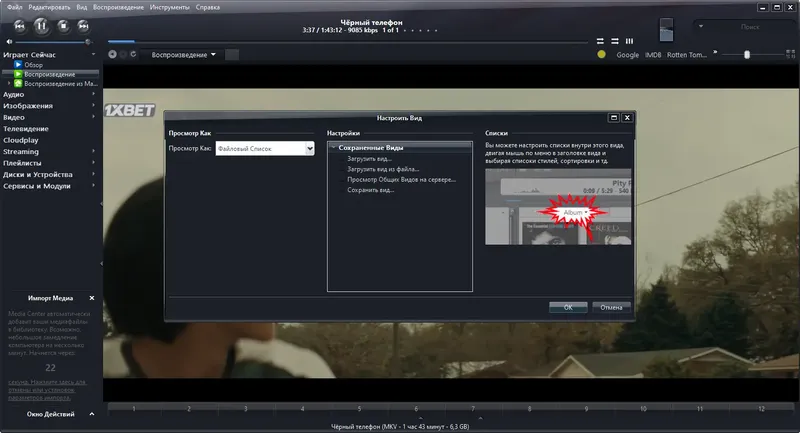This screenshot has height=433, width=800.
Task: Click OK in Настроить Вид dialog
Action: coord(568,308)
